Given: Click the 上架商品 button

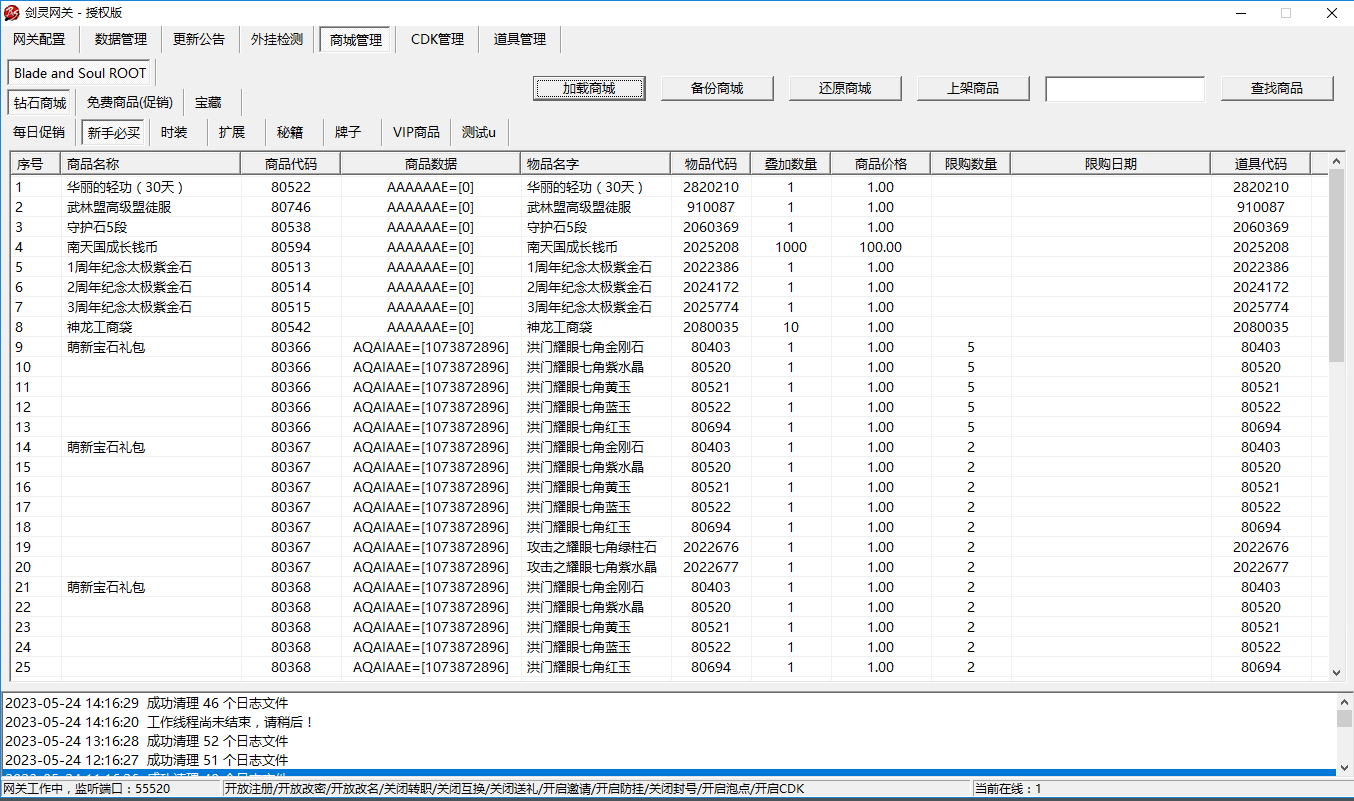Looking at the screenshot, I should [x=972, y=88].
